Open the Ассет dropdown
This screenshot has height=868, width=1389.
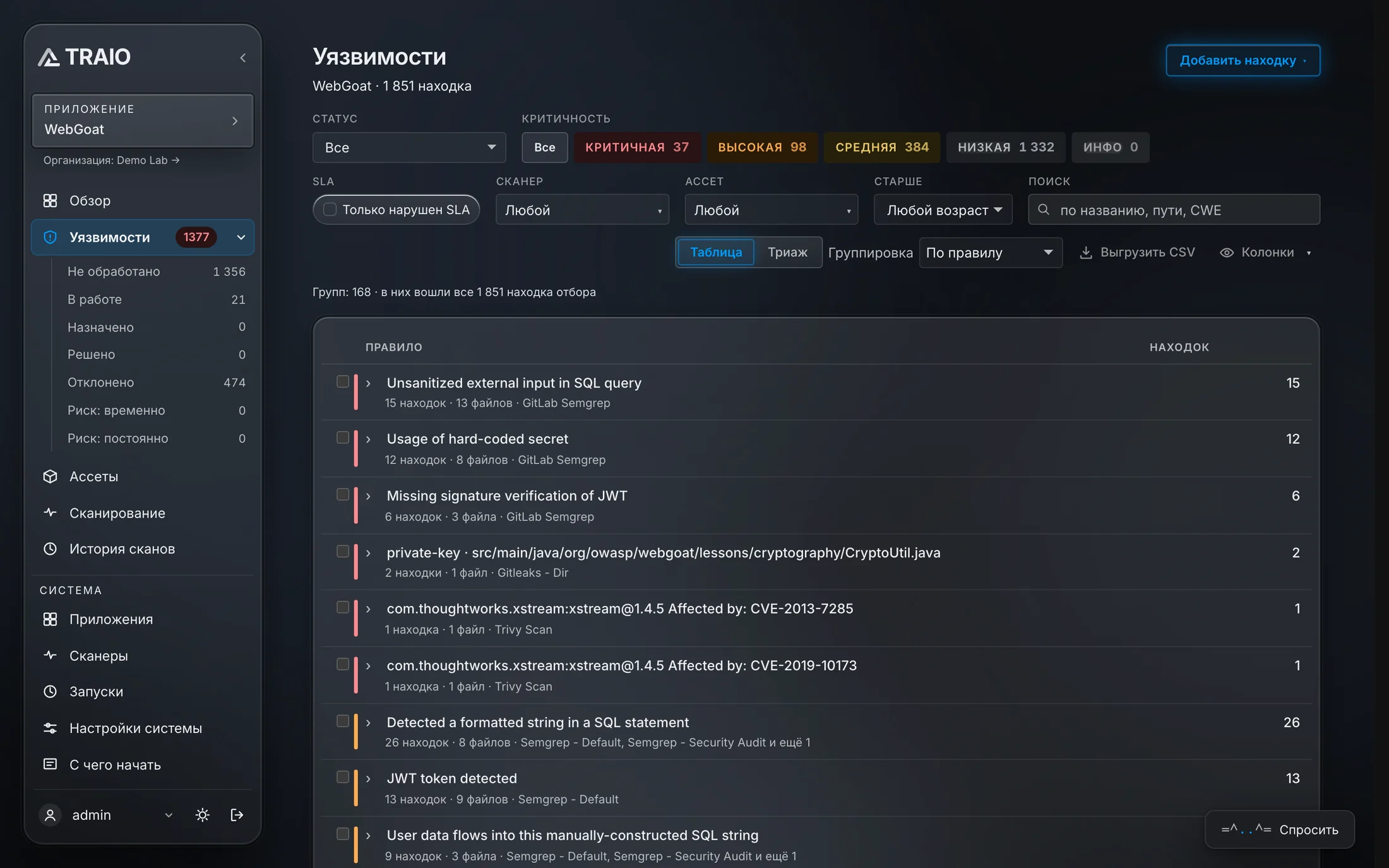point(772,210)
